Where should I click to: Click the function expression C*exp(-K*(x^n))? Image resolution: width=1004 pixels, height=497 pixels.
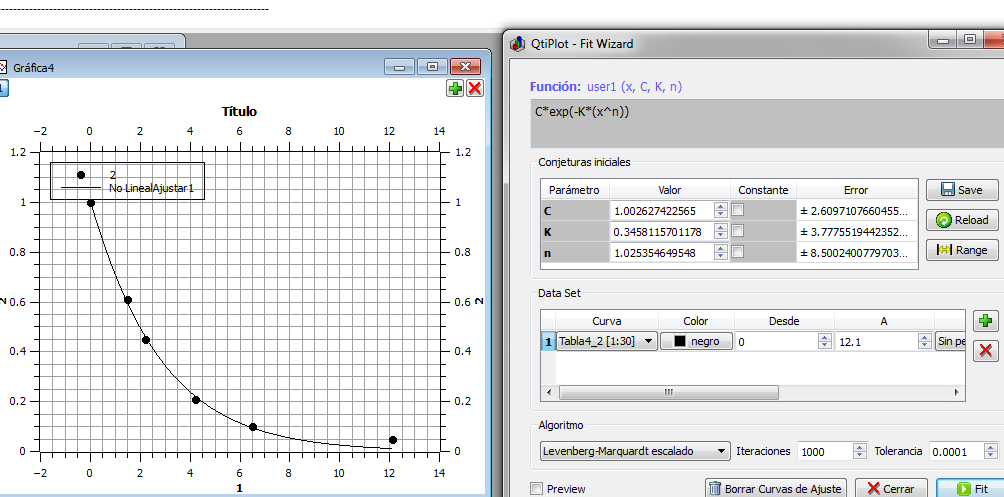tap(583, 111)
